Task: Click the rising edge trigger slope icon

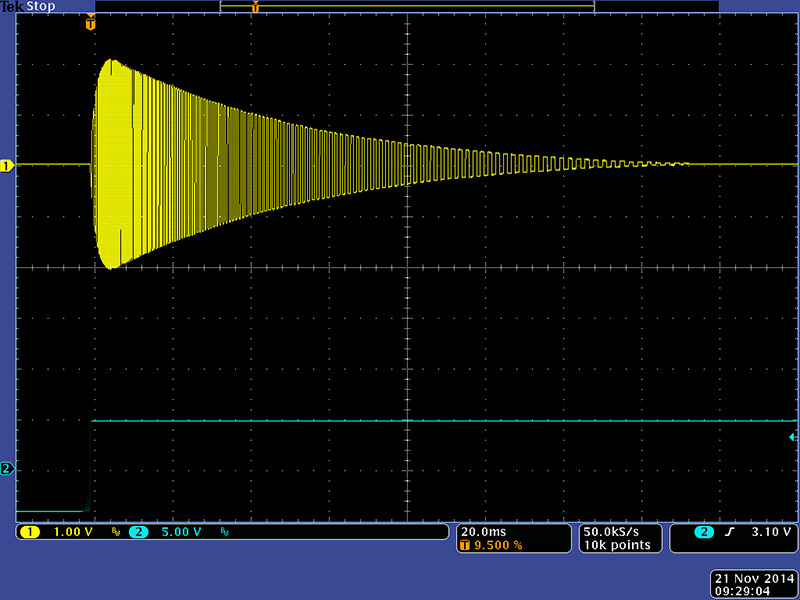Action: (x=732, y=532)
